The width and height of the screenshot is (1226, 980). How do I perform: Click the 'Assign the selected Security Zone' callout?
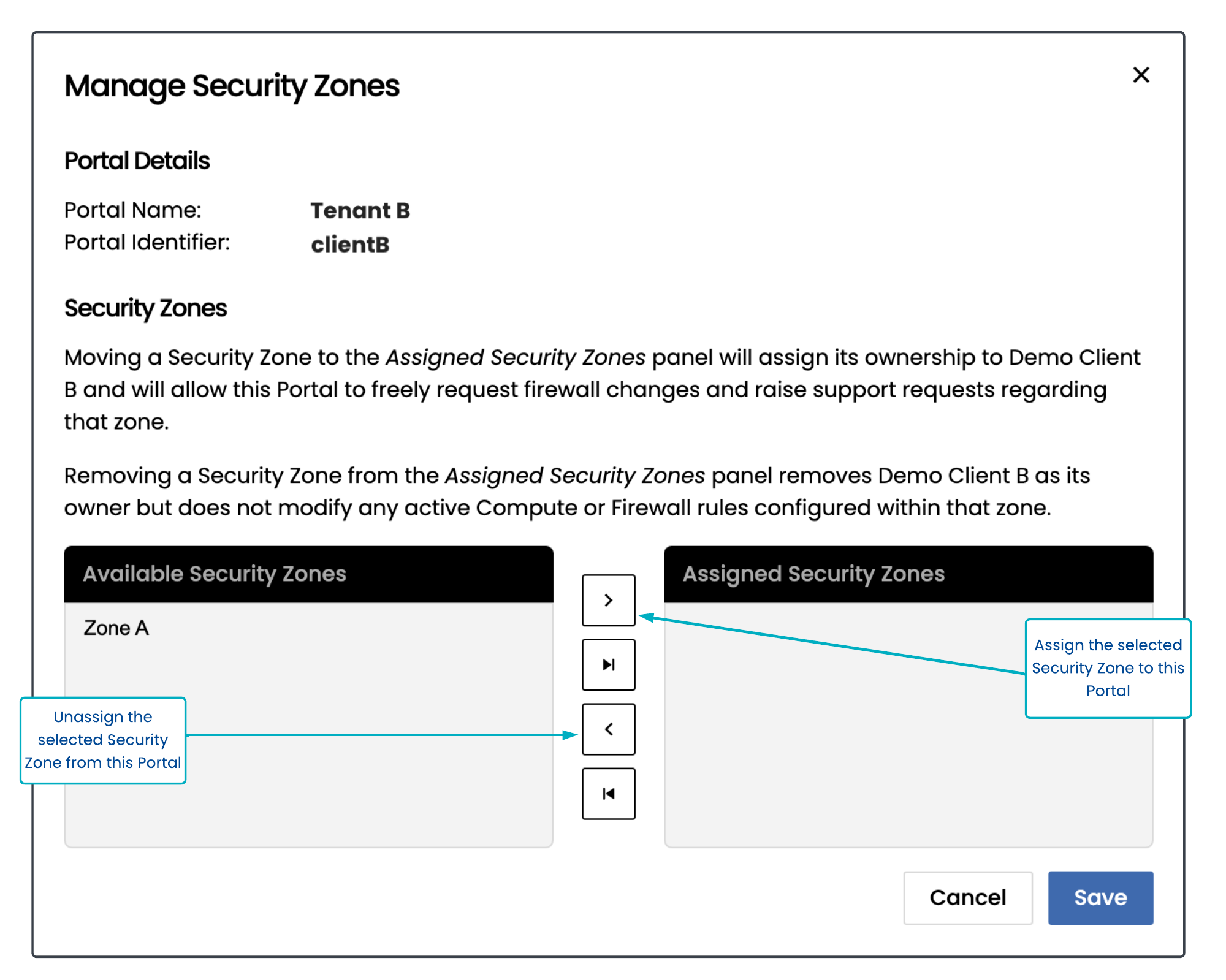point(1107,667)
